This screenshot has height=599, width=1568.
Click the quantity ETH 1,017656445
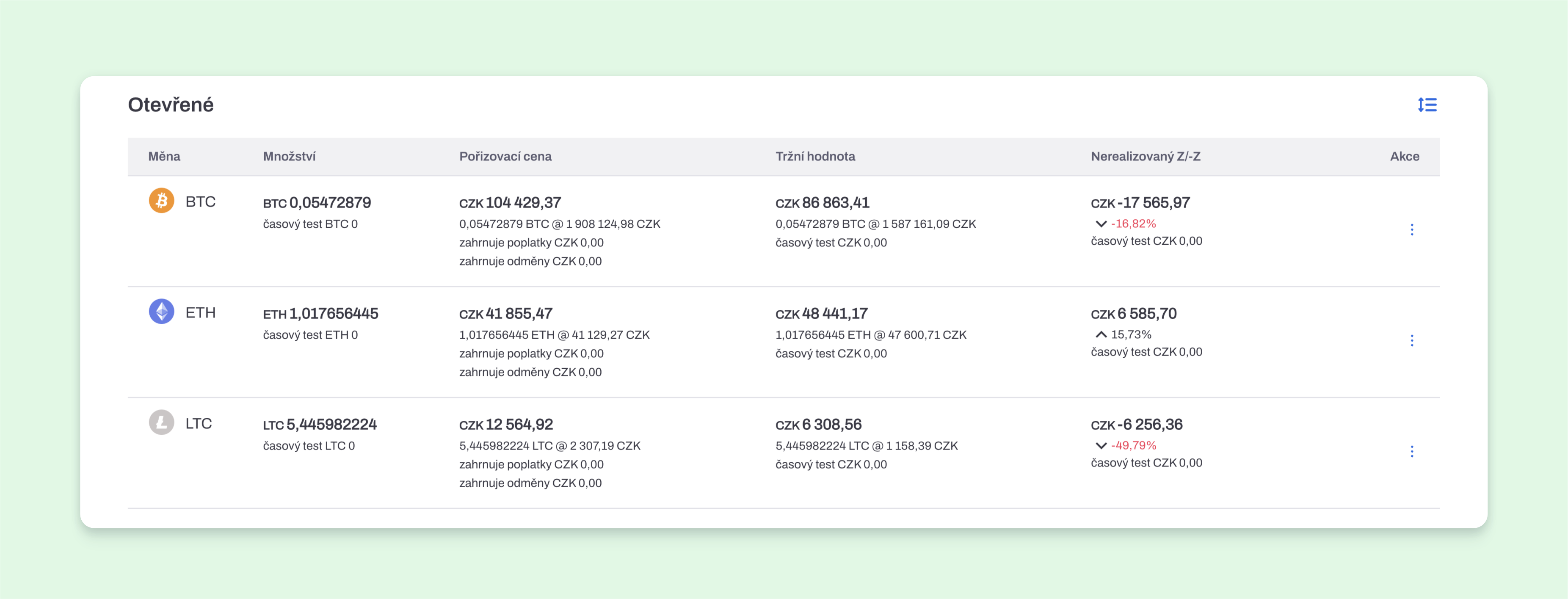[321, 314]
